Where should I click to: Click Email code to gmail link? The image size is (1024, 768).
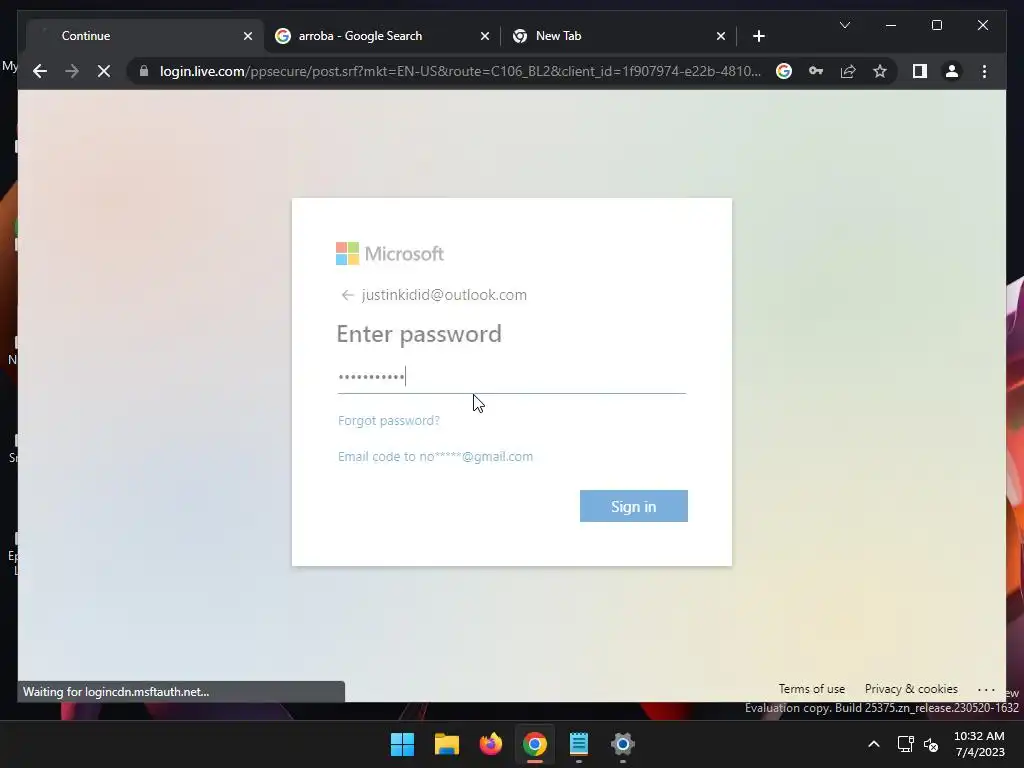click(x=435, y=456)
